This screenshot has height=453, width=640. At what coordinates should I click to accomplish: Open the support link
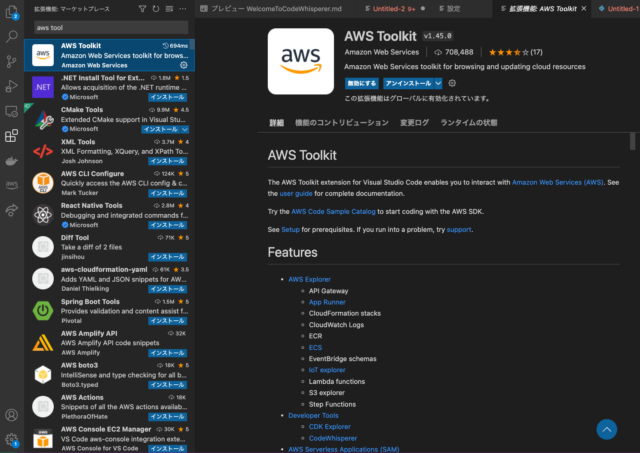click(x=459, y=229)
